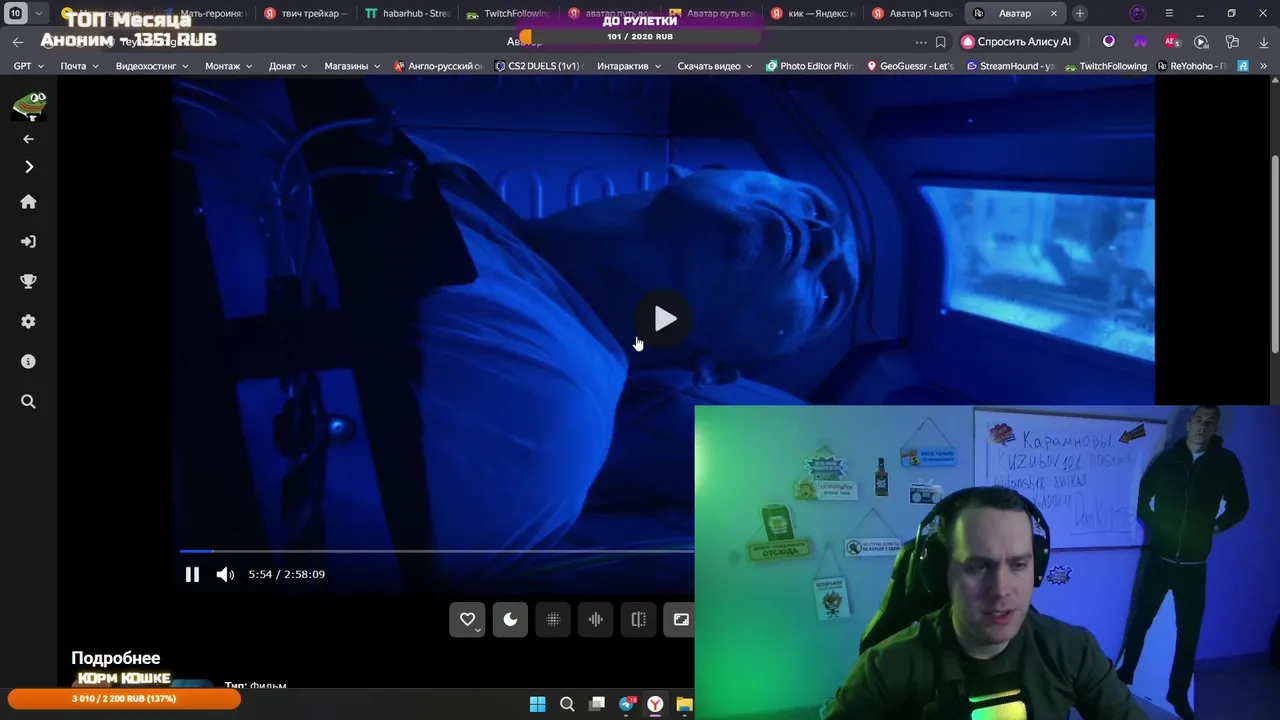Click the mirror split button under the player
Image resolution: width=1280 pixels, height=720 pixels.
tap(639, 620)
